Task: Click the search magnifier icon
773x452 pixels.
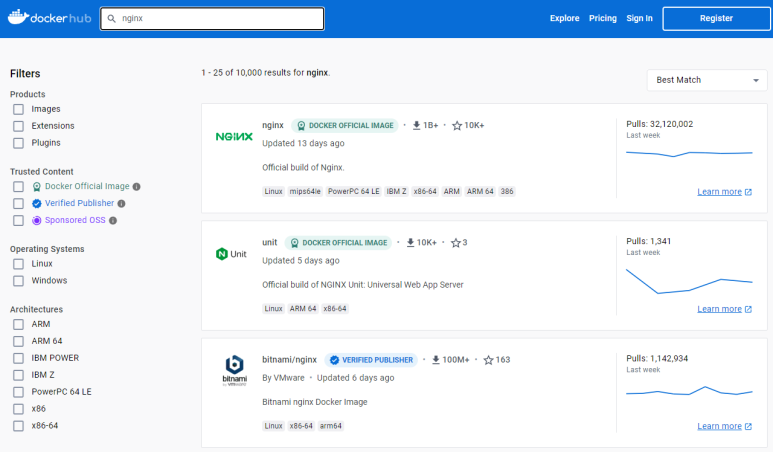Action: tap(112, 18)
